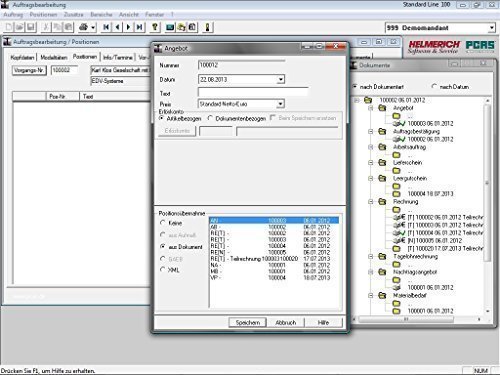The height and width of the screenshot is (375, 500).
Task: Open the Ansicht menu
Action: coord(129,15)
